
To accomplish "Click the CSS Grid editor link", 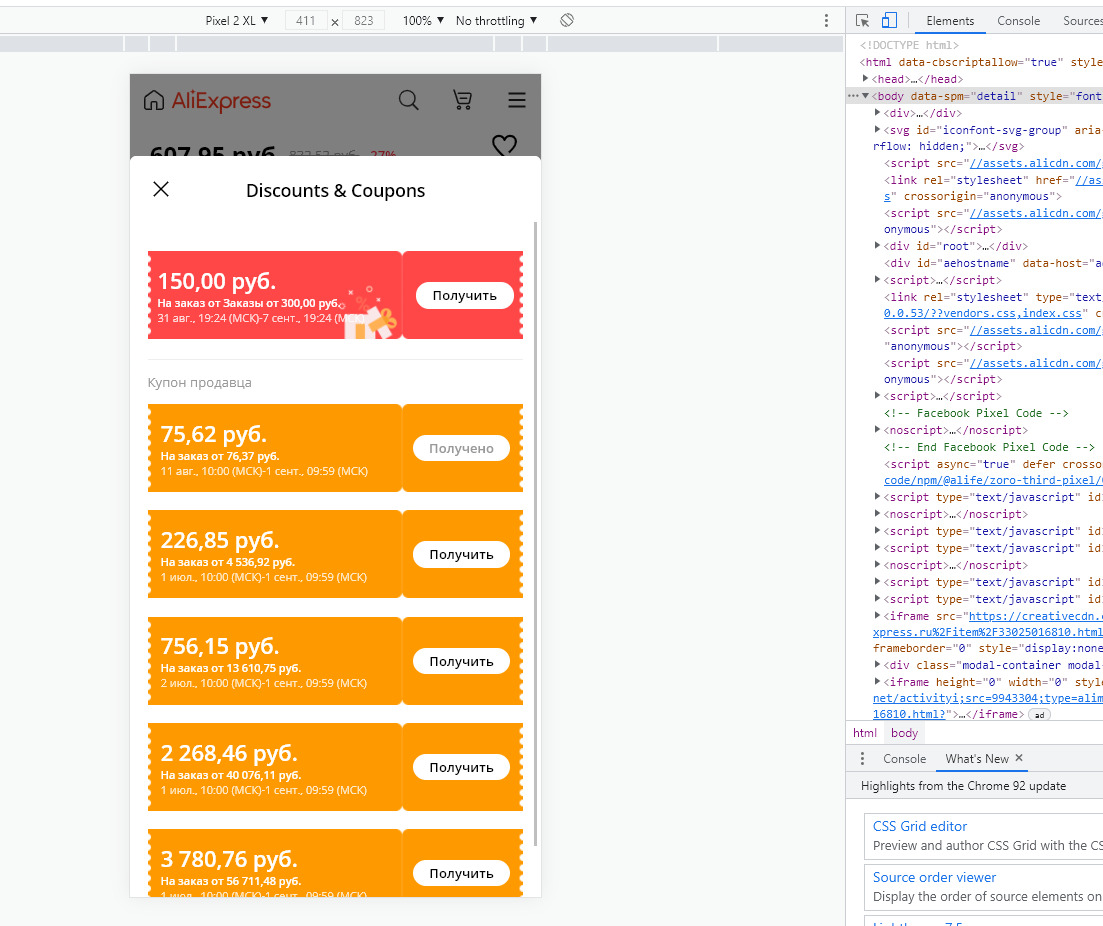I will [x=919, y=826].
